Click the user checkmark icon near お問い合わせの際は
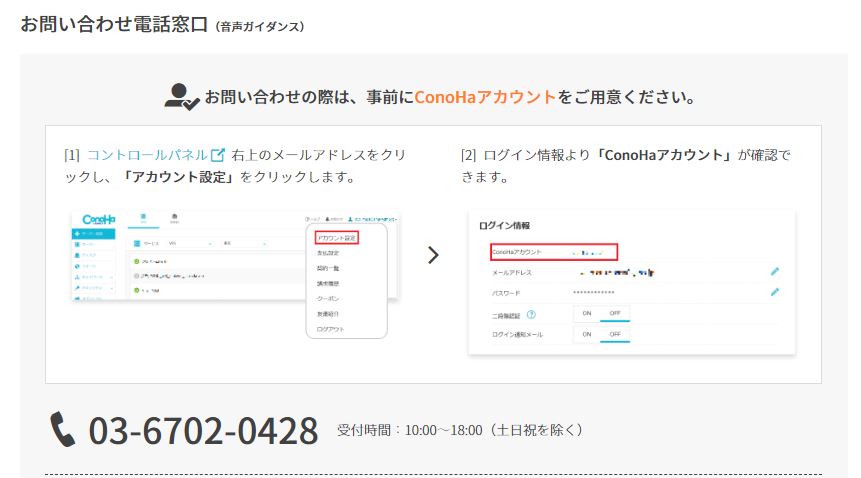Image resolution: width=861 pixels, height=478 pixels. (182, 97)
